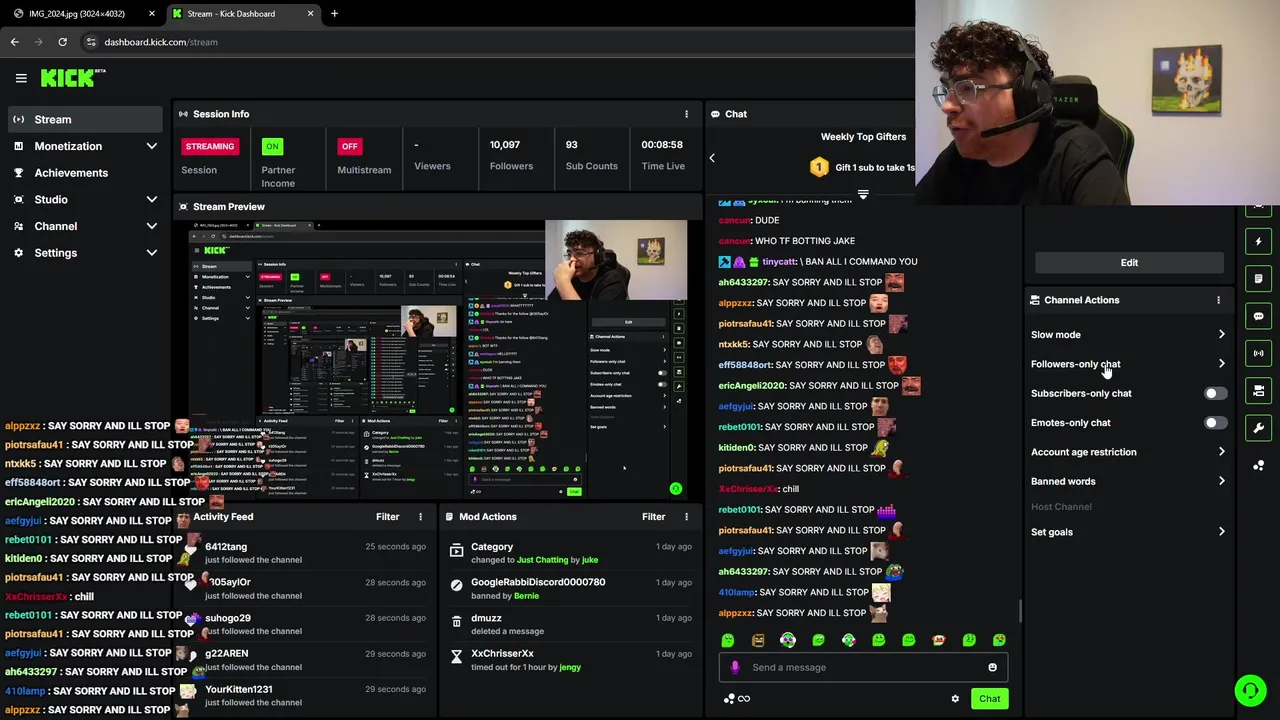
Task: Click the 10,097 Followers stat
Action: point(511,155)
